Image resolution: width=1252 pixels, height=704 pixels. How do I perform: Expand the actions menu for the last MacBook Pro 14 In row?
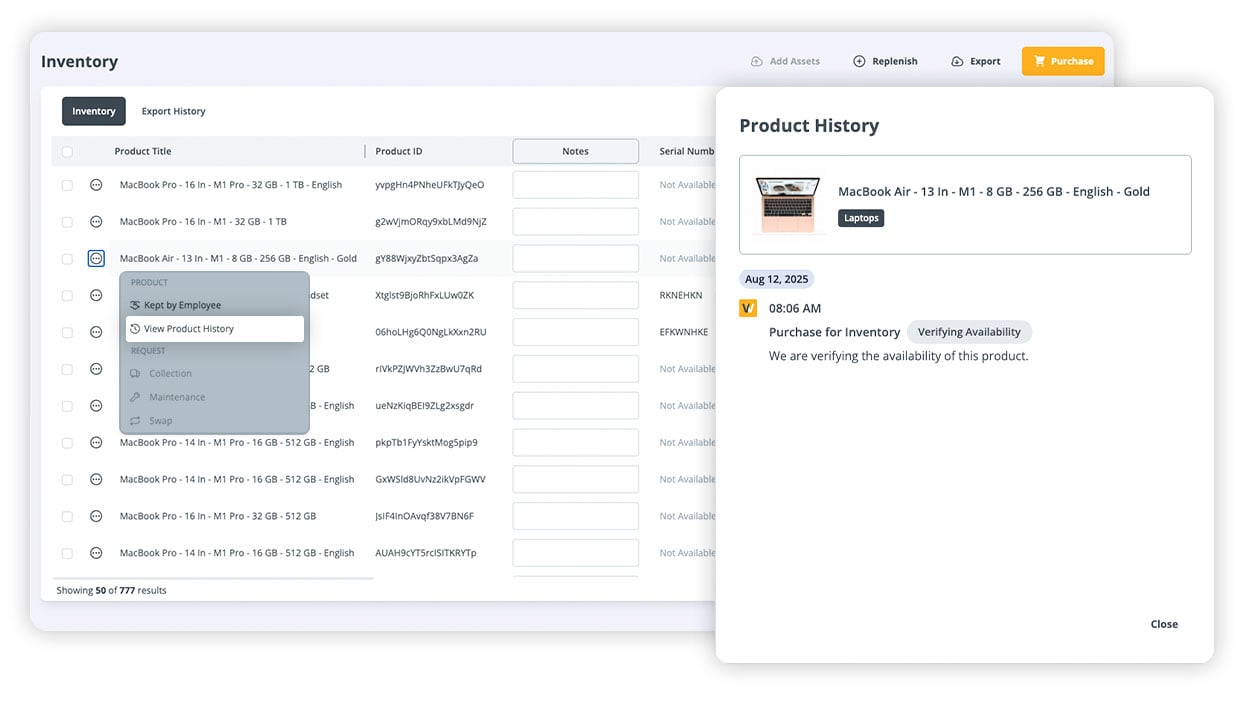[x=96, y=553]
